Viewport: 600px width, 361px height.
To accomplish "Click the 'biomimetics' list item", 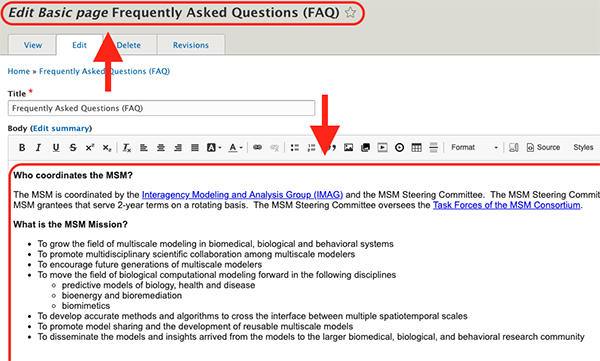I will pos(86,306).
